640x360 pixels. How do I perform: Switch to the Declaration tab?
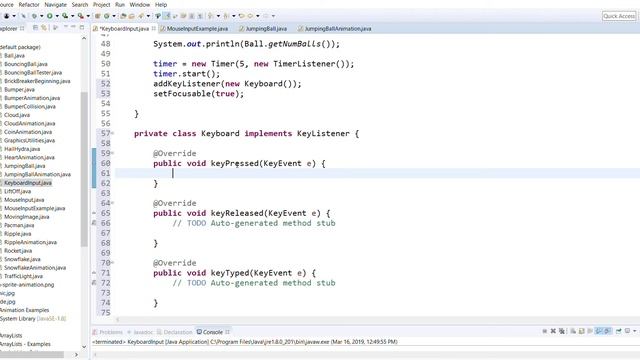pyautogui.click(x=174, y=332)
